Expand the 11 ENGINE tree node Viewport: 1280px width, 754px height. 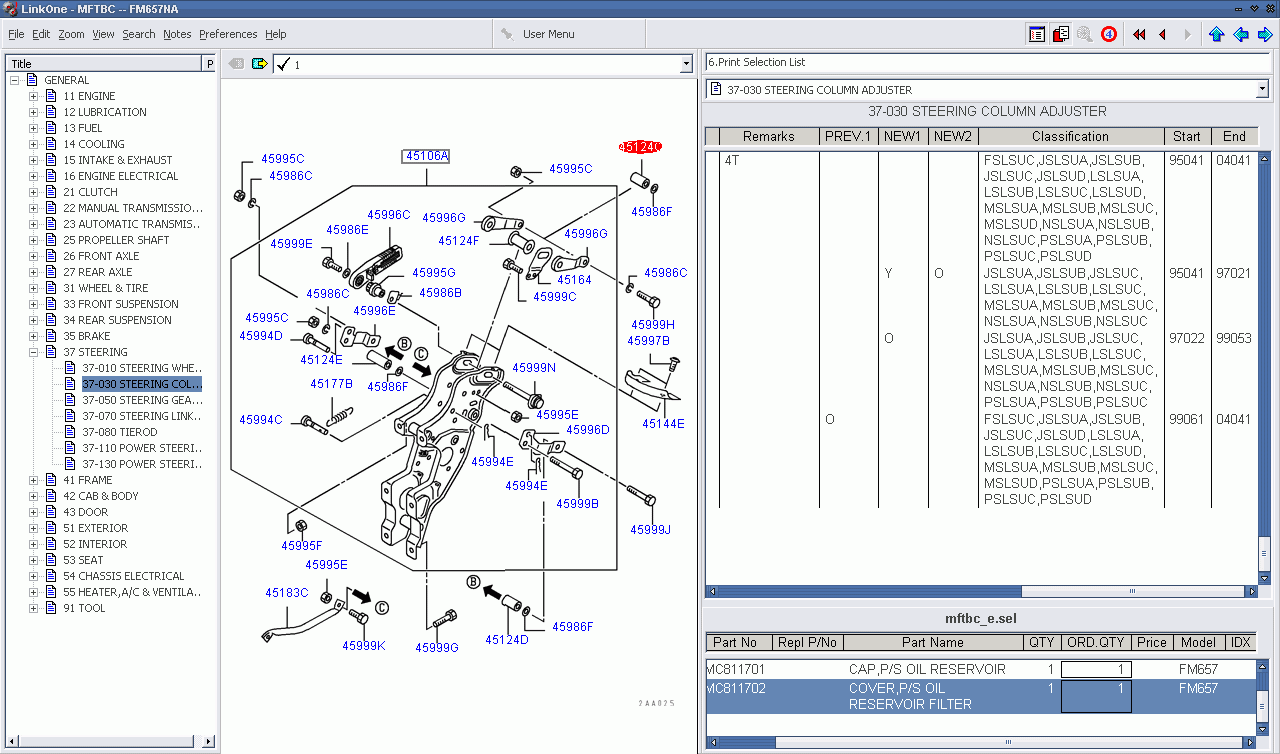click(33, 96)
